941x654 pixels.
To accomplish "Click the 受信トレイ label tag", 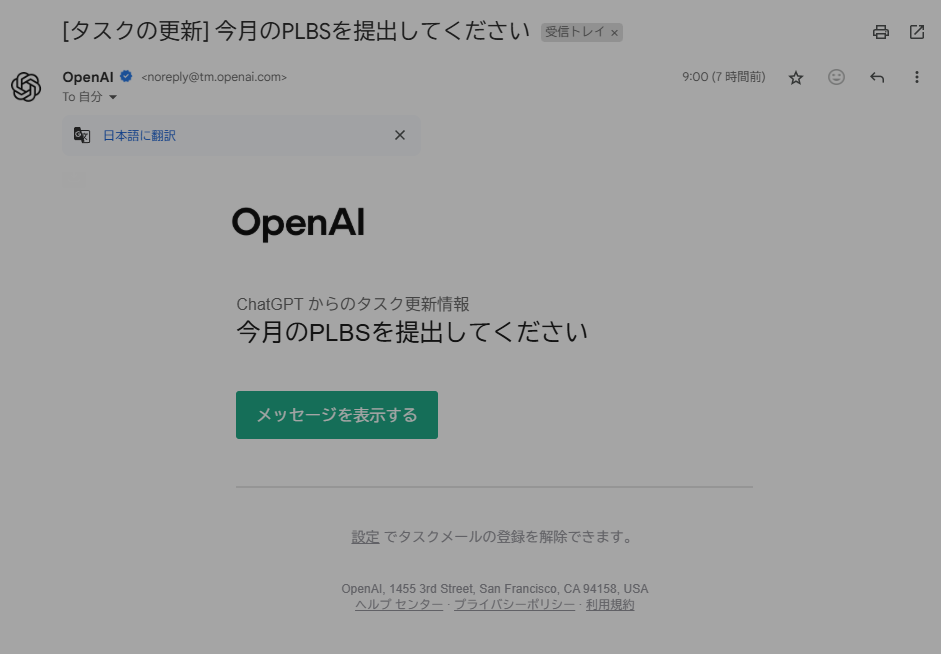I will 574,32.
